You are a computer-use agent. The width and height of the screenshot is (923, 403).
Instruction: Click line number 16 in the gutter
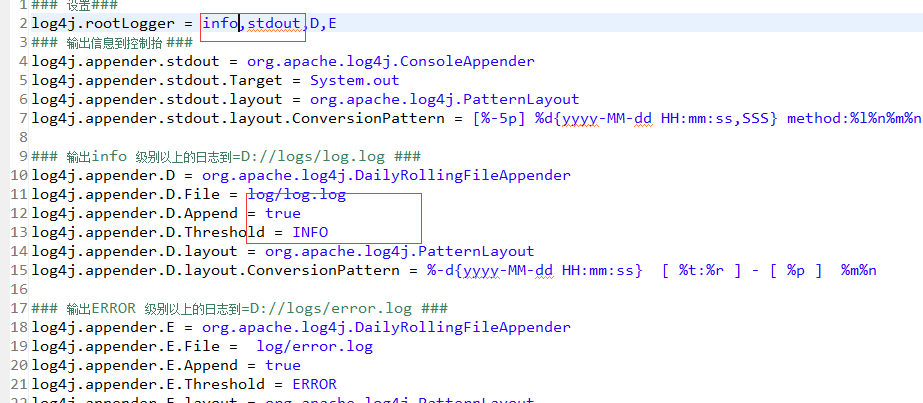pos(20,289)
